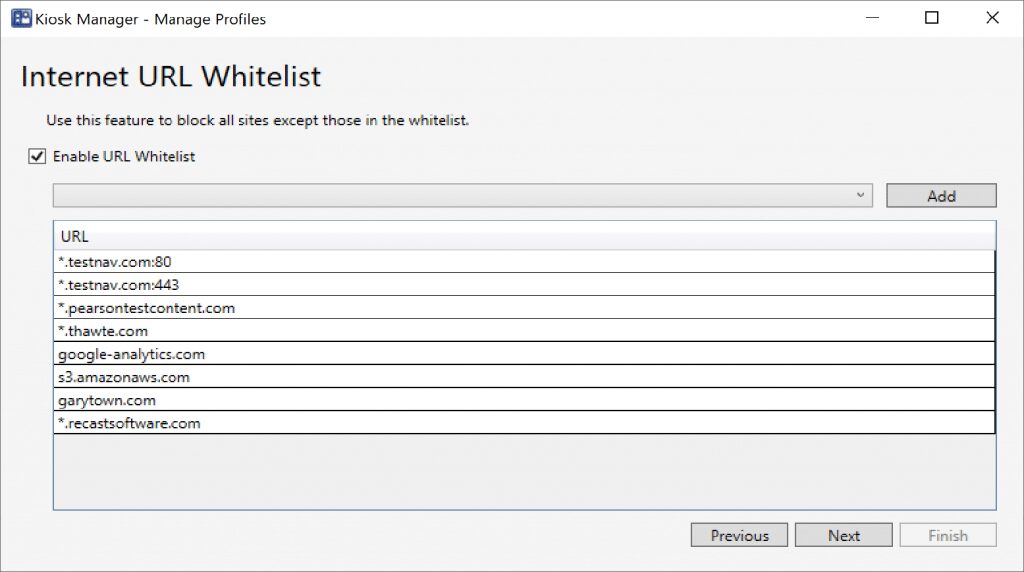Select the *.testnav.com:80 entry
Image resolution: width=1024 pixels, height=572 pixels.
tap(117, 261)
